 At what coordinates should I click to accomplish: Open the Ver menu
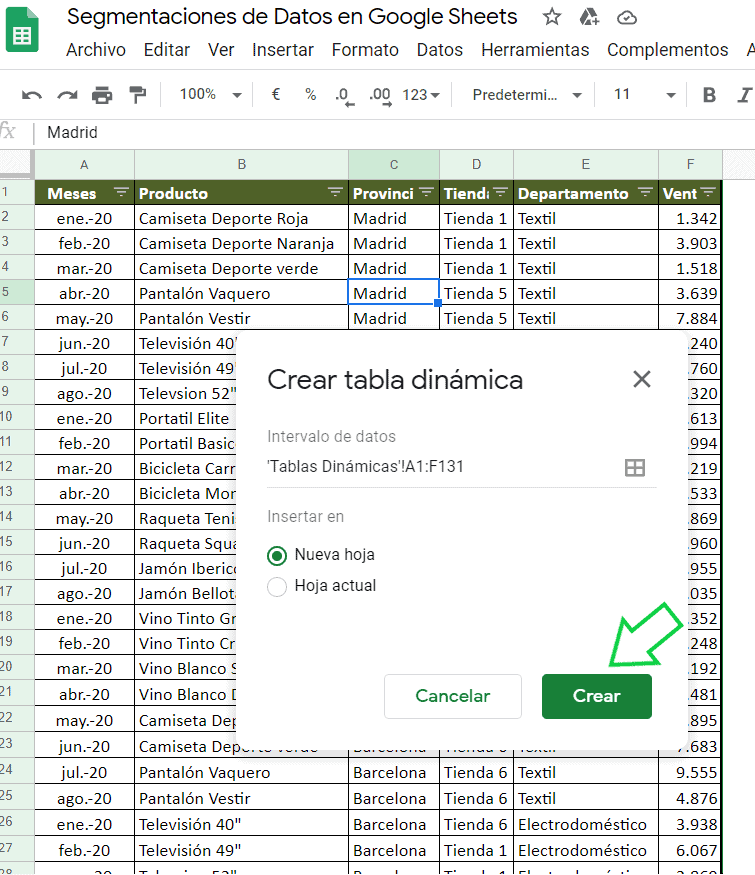coord(221,50)
